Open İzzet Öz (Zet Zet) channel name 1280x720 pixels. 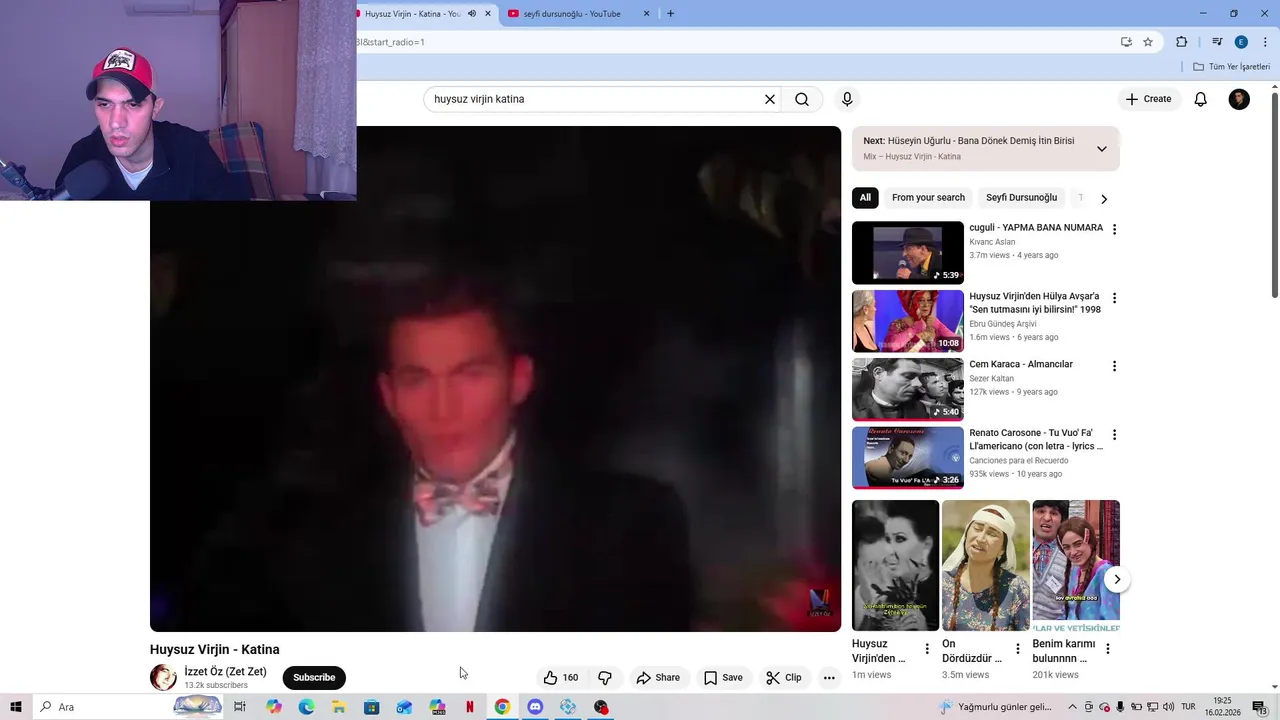tap(225, 672)
